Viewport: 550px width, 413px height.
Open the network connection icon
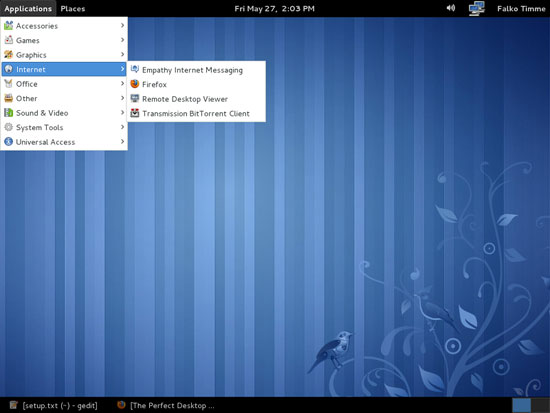point(476,8)
